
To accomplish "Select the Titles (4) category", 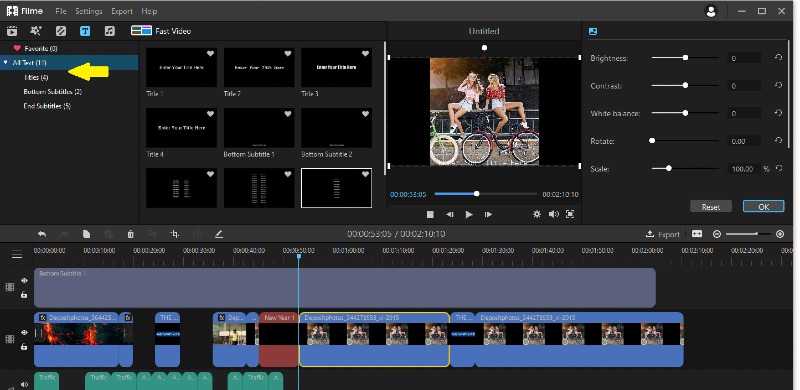I will coord(36,78).
